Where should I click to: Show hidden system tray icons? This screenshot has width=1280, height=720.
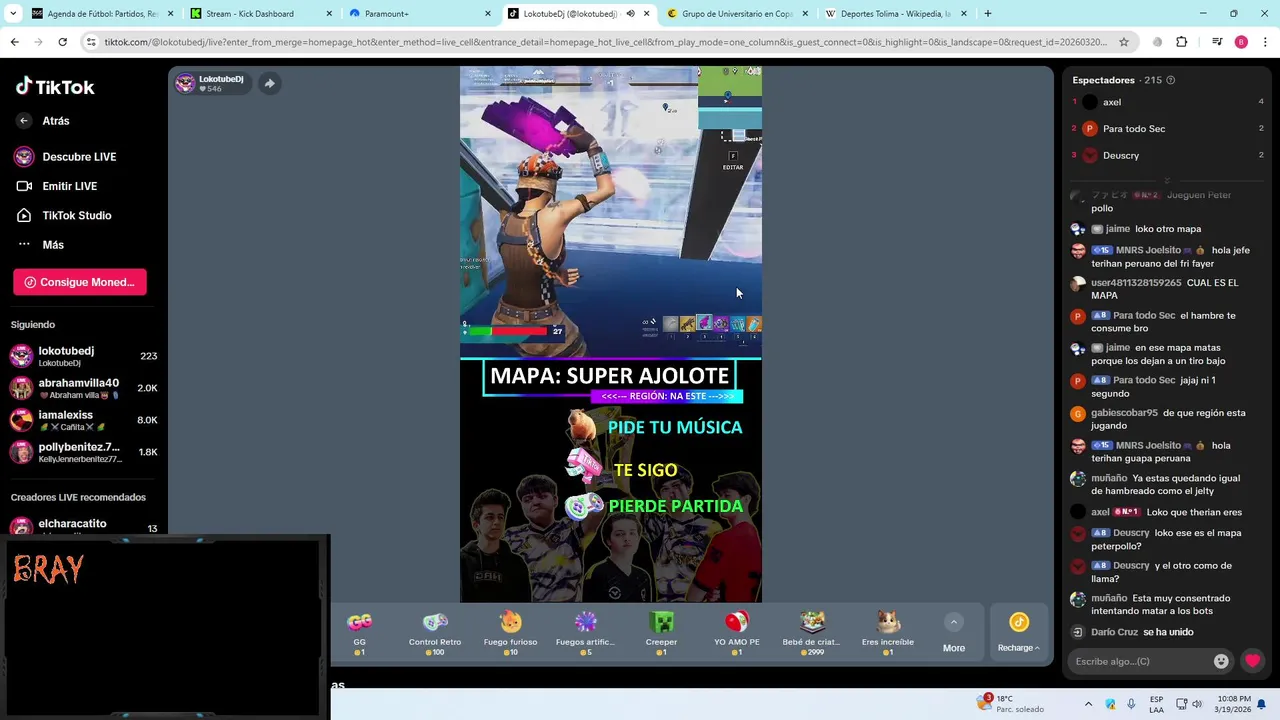[1088, 704]
